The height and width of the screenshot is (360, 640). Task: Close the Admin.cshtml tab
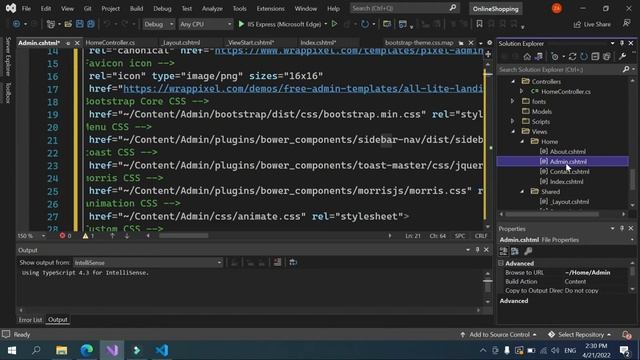click(77, 43)
